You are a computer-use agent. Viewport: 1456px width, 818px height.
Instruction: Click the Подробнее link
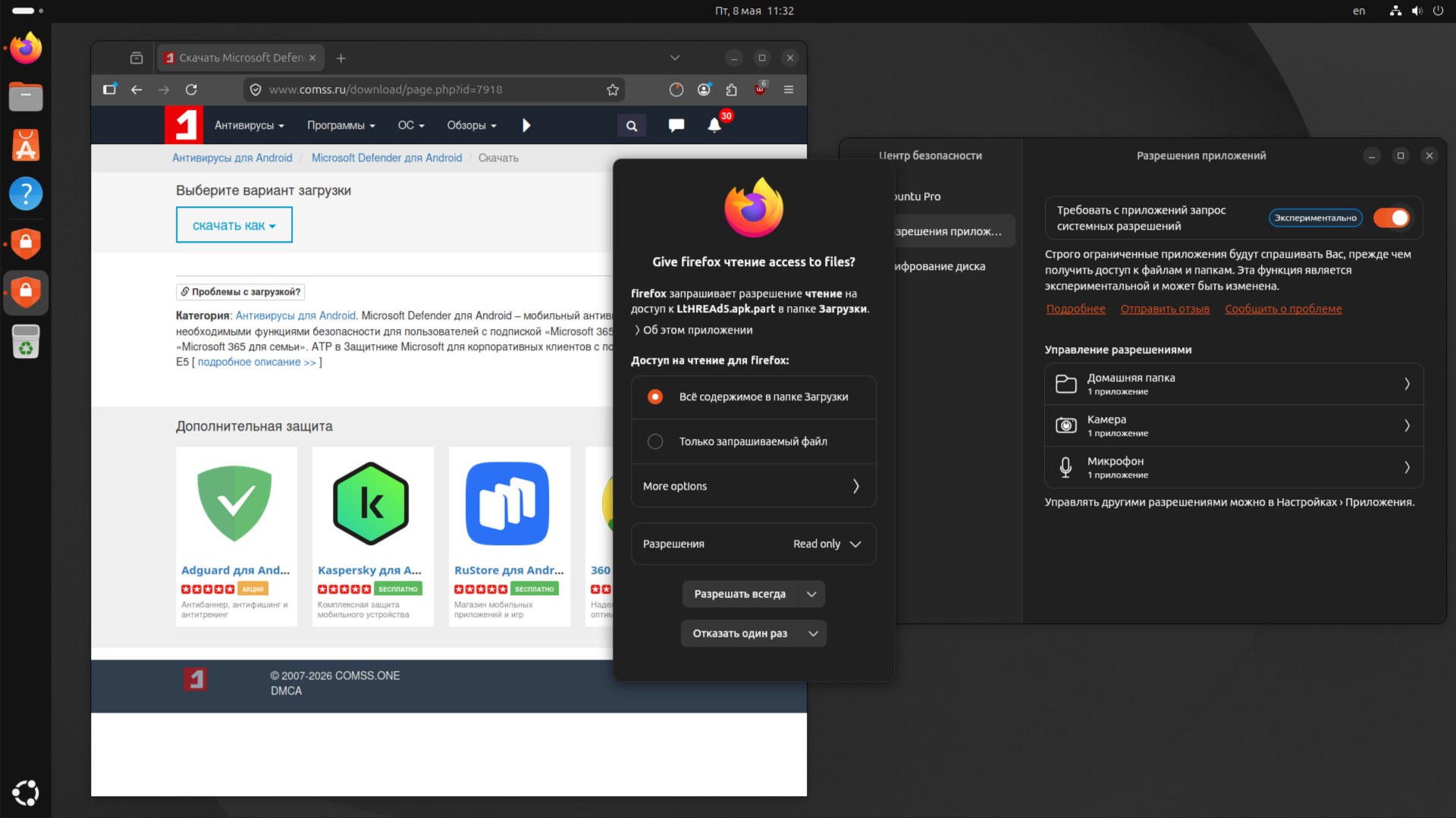[1075, 309]
